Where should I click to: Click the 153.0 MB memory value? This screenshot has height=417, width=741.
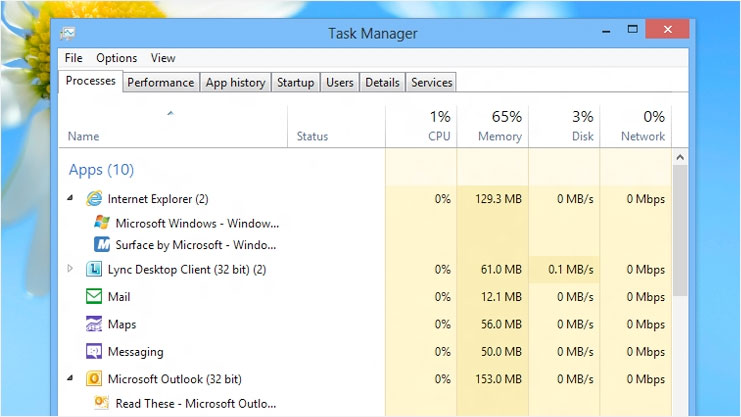click(x=498, y=379)
